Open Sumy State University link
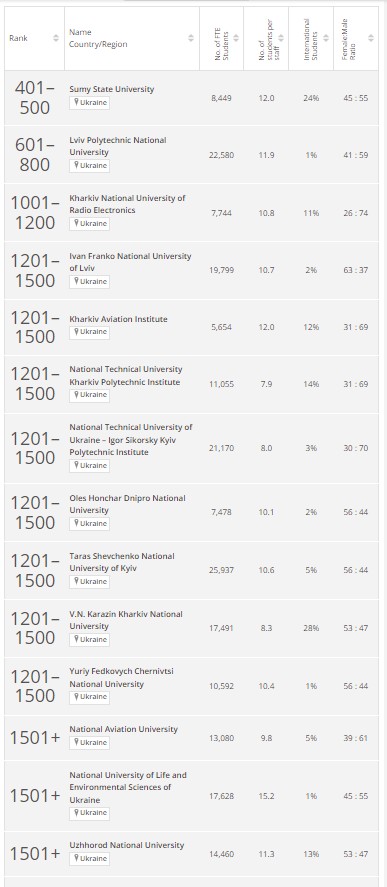The height and width of the screenshot is (887, 387). 111,89
